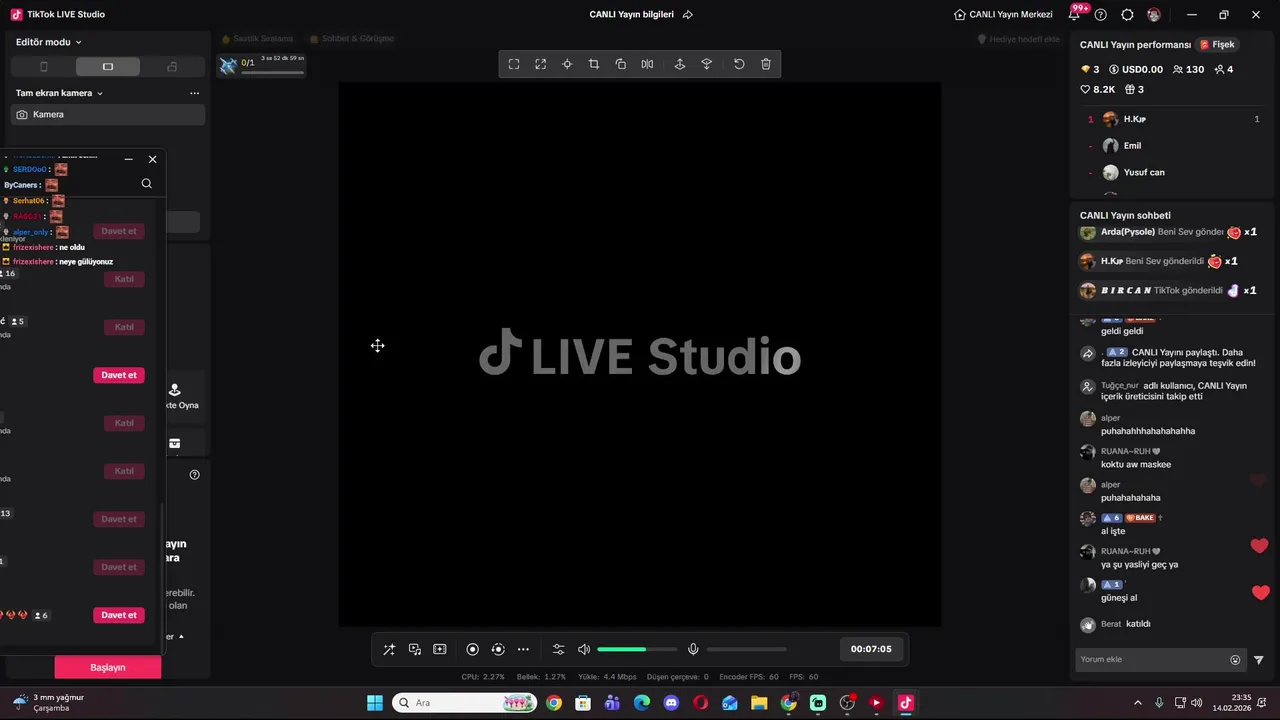This screenshot has width=1280, height=720.
Task: Click the reset/rotate icon in canvas toolbar
Action: click(739, 64)
